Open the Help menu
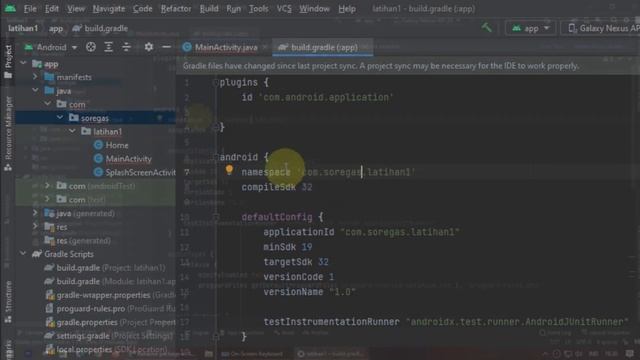This screenshot has height=360, width=640. click(347, 9)
